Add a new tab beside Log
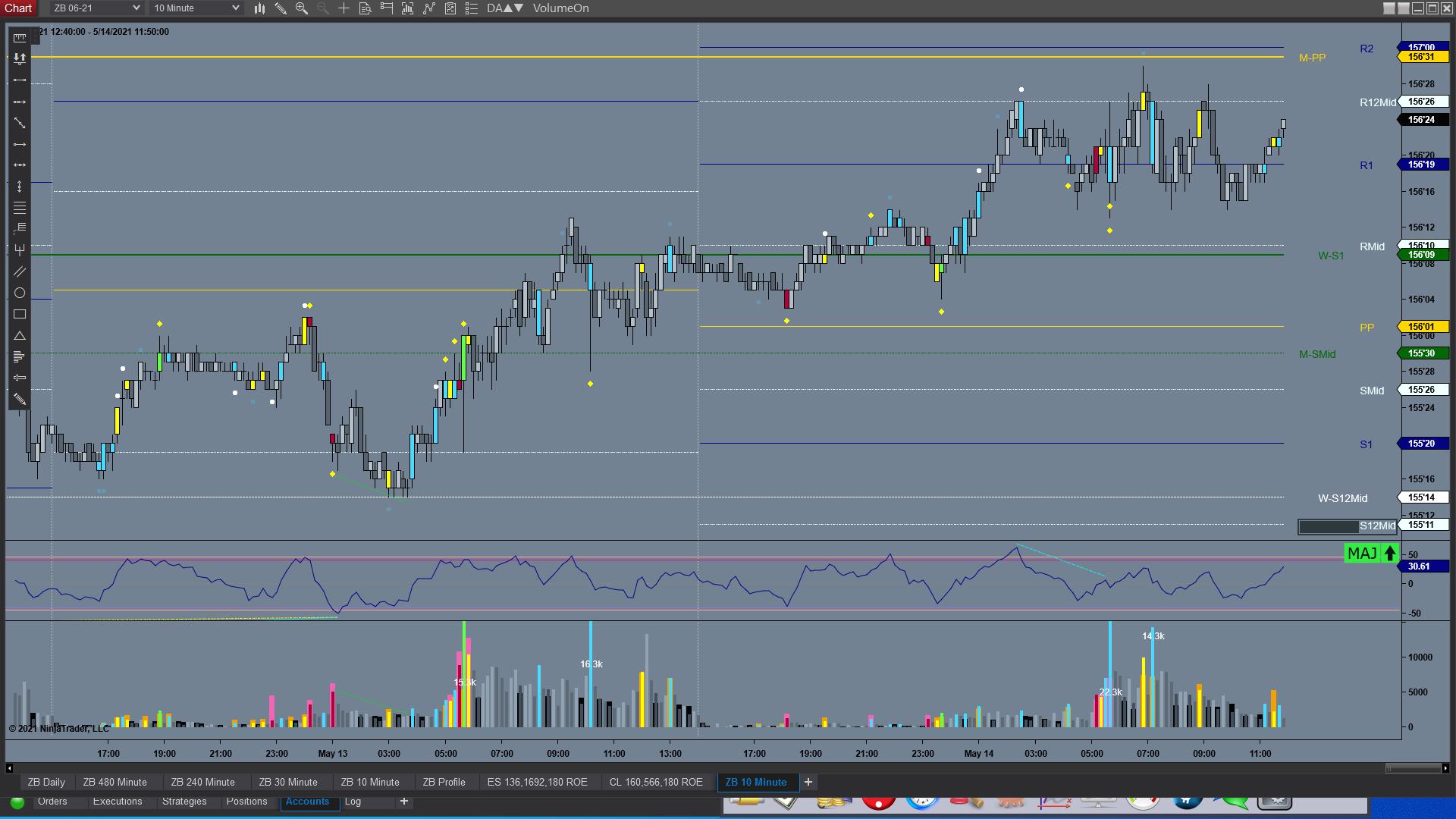The width and height of the screenshot is (1456, 819). click(x=404, y=801)
